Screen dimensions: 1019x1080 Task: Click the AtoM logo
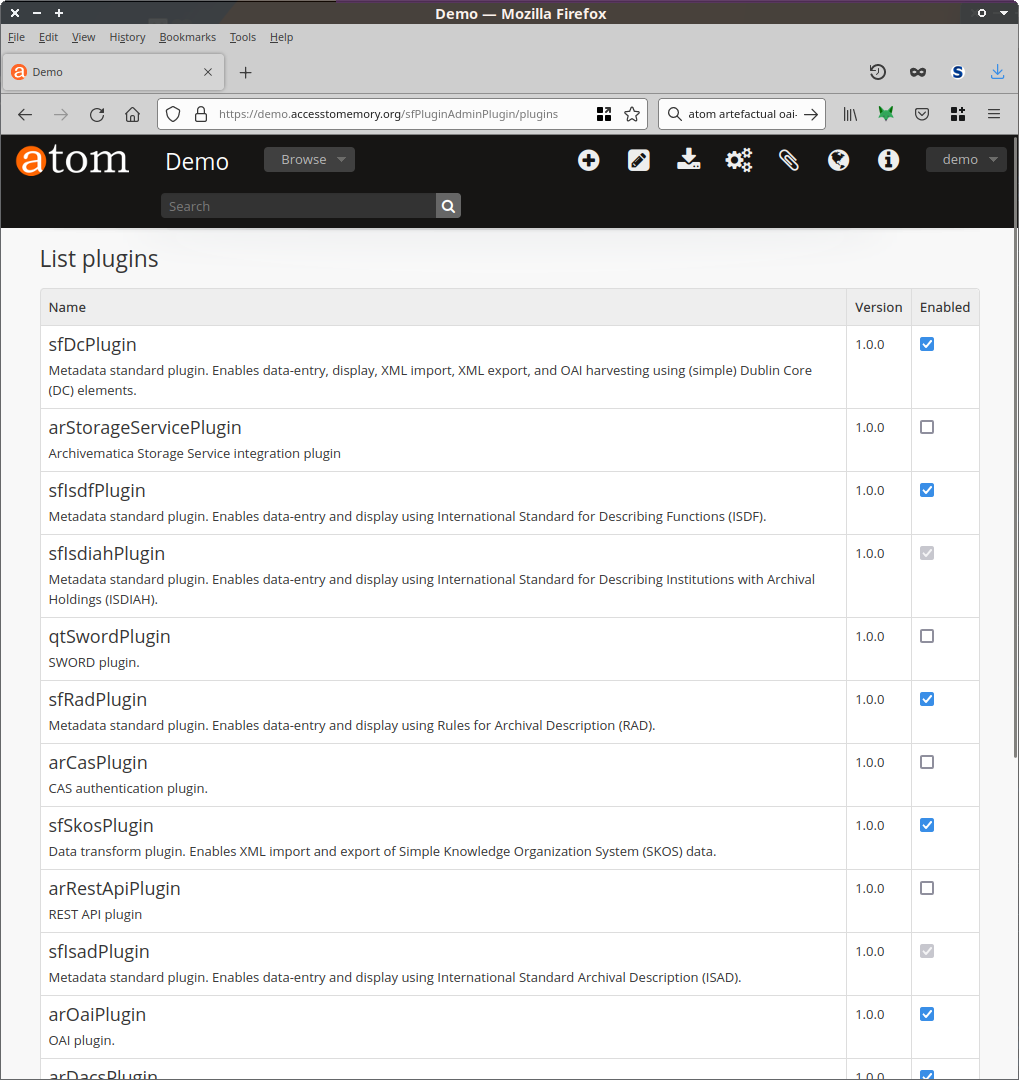click(x=73, y=160)
